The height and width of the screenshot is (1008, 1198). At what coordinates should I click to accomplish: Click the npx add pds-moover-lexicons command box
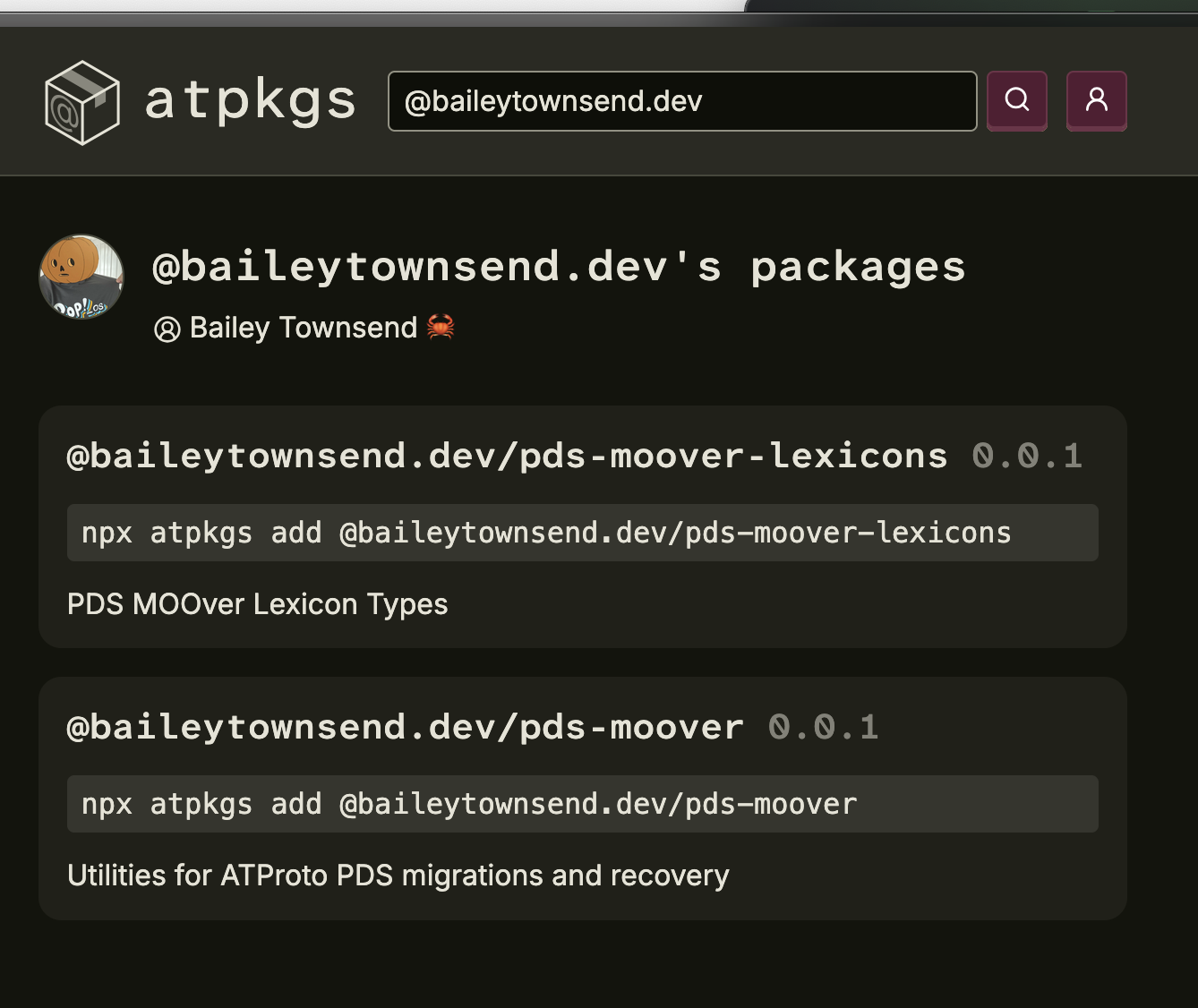pyautogui.click(x=582, y=533)
